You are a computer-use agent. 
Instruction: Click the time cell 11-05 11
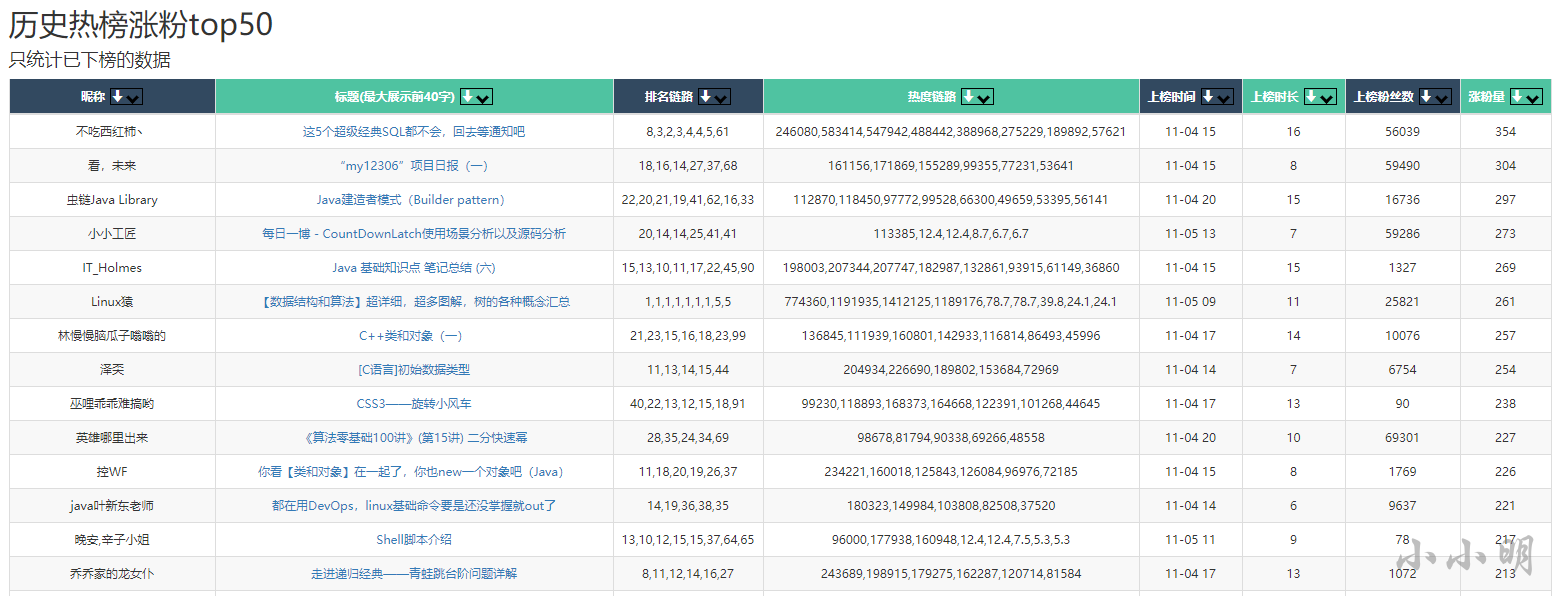(1191, 540)
